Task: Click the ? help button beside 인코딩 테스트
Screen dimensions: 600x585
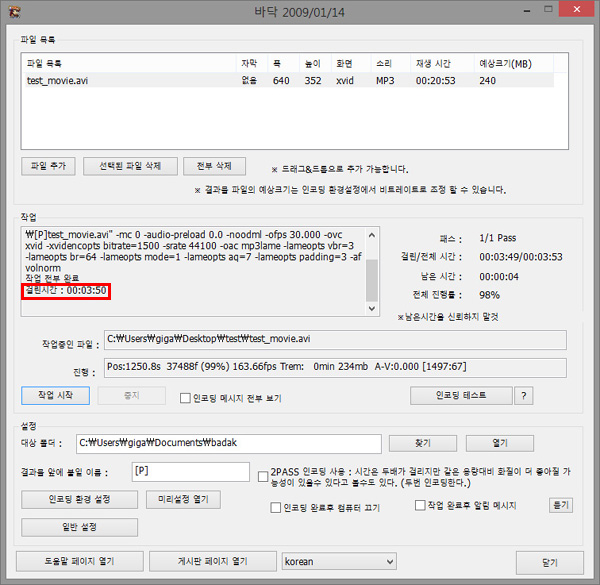Action: pos(522,395)
